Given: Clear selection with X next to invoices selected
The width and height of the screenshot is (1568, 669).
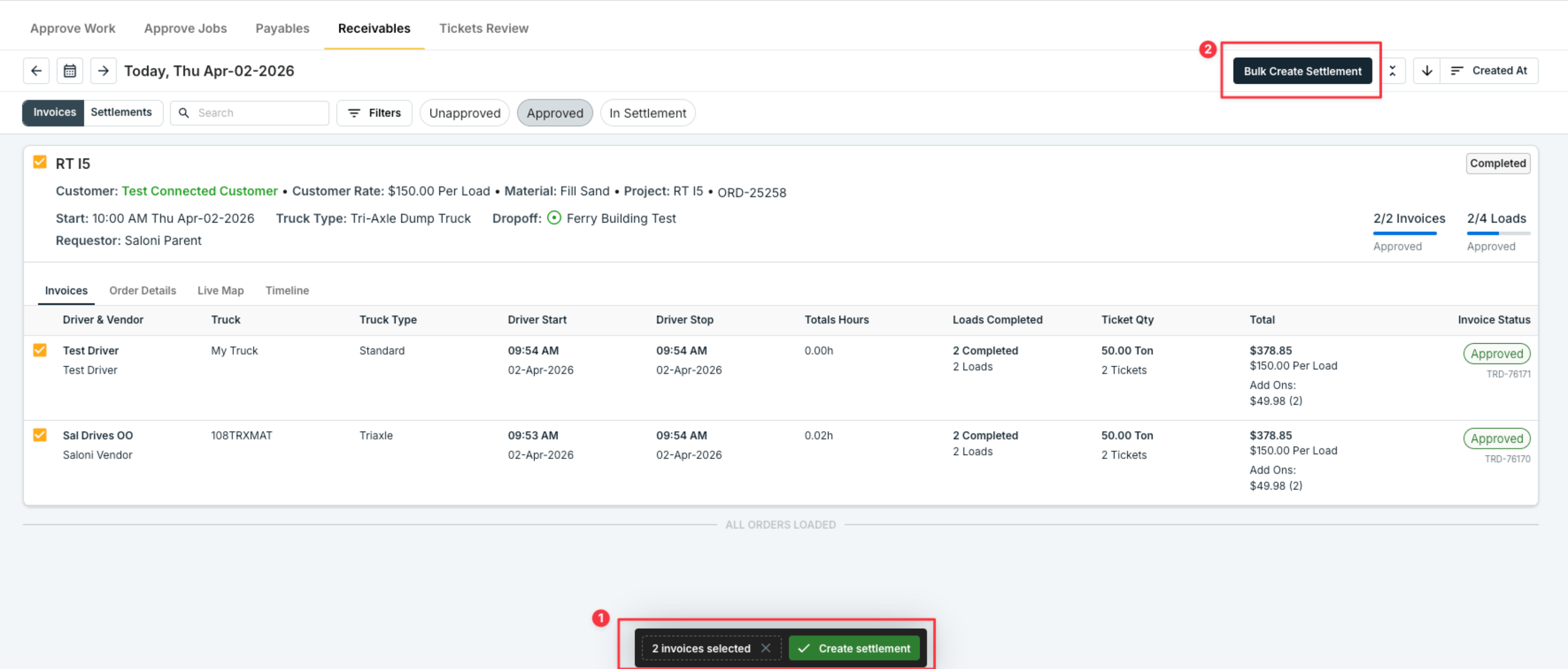Looking at the screenshot, I should (x=766, y=648).
